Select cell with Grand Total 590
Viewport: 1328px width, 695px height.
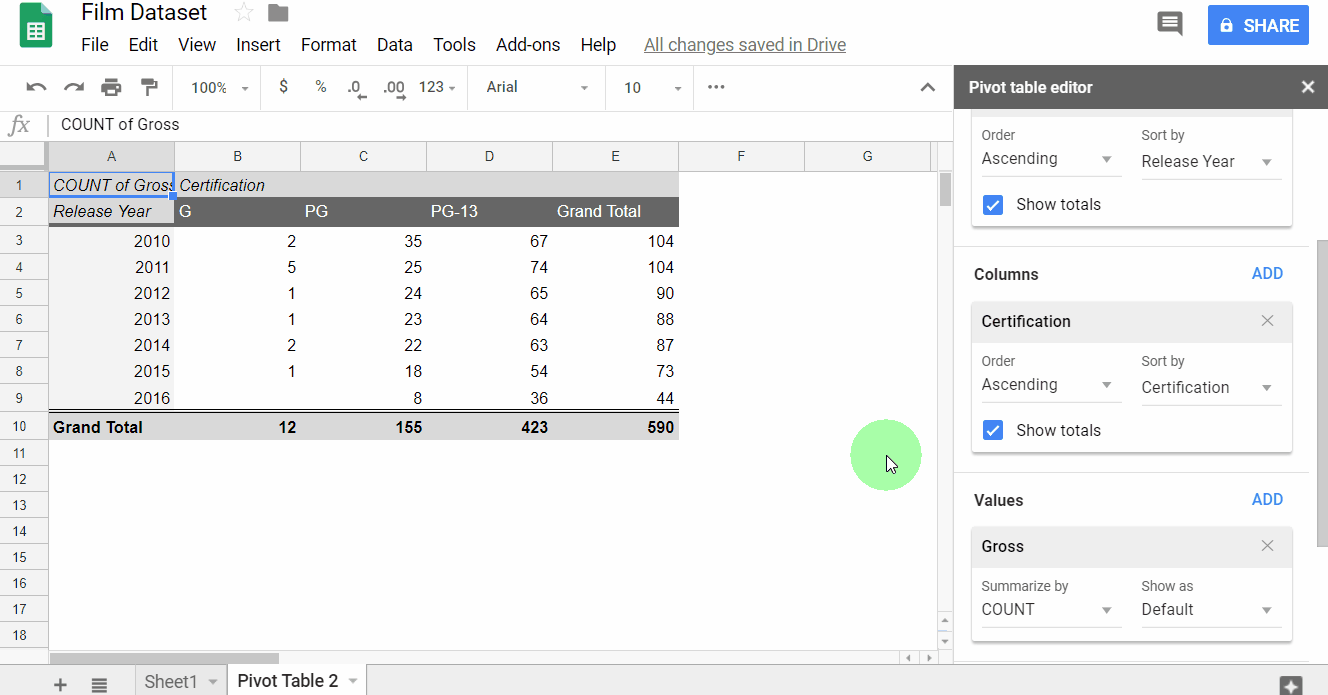(x=616, y=427)
